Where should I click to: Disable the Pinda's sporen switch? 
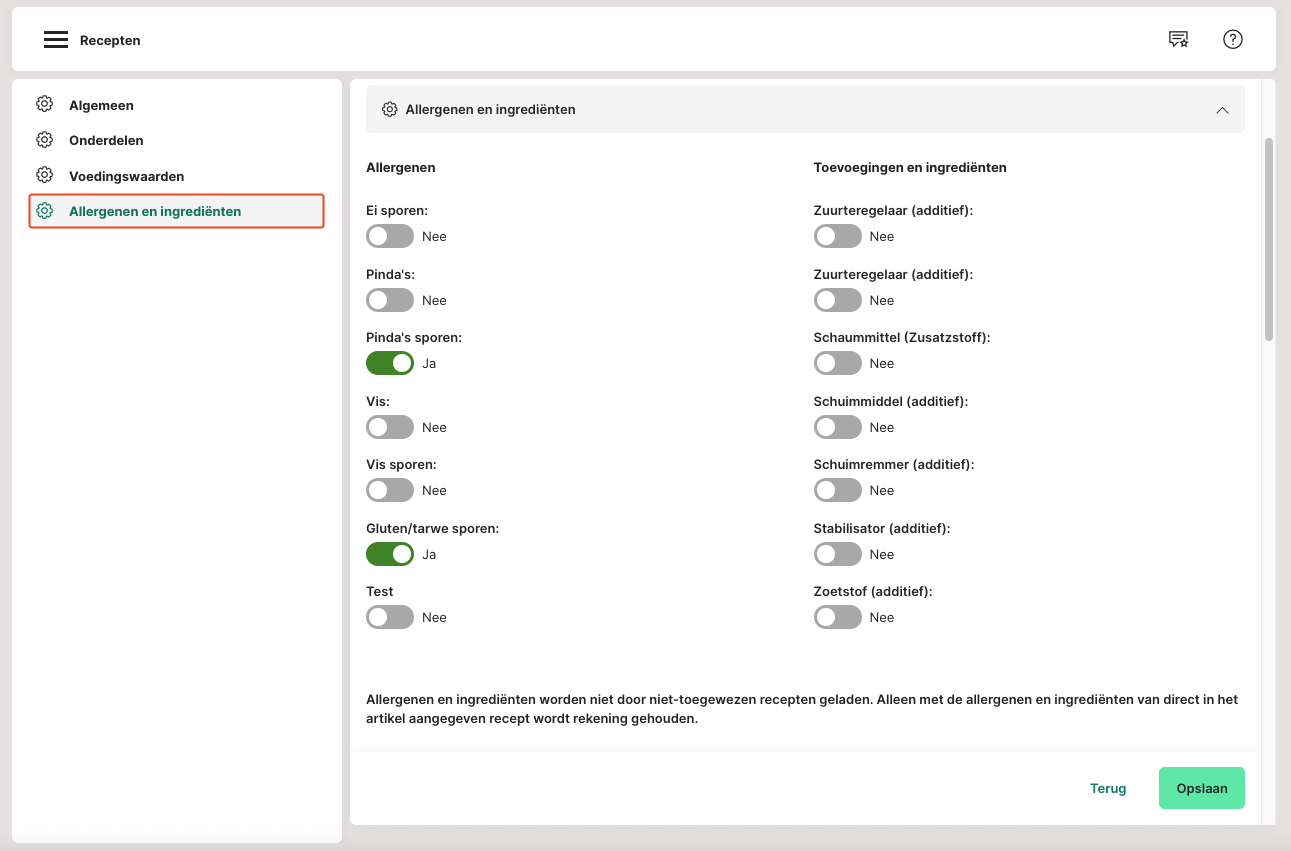pyautogui.click(x=390, y=363)
